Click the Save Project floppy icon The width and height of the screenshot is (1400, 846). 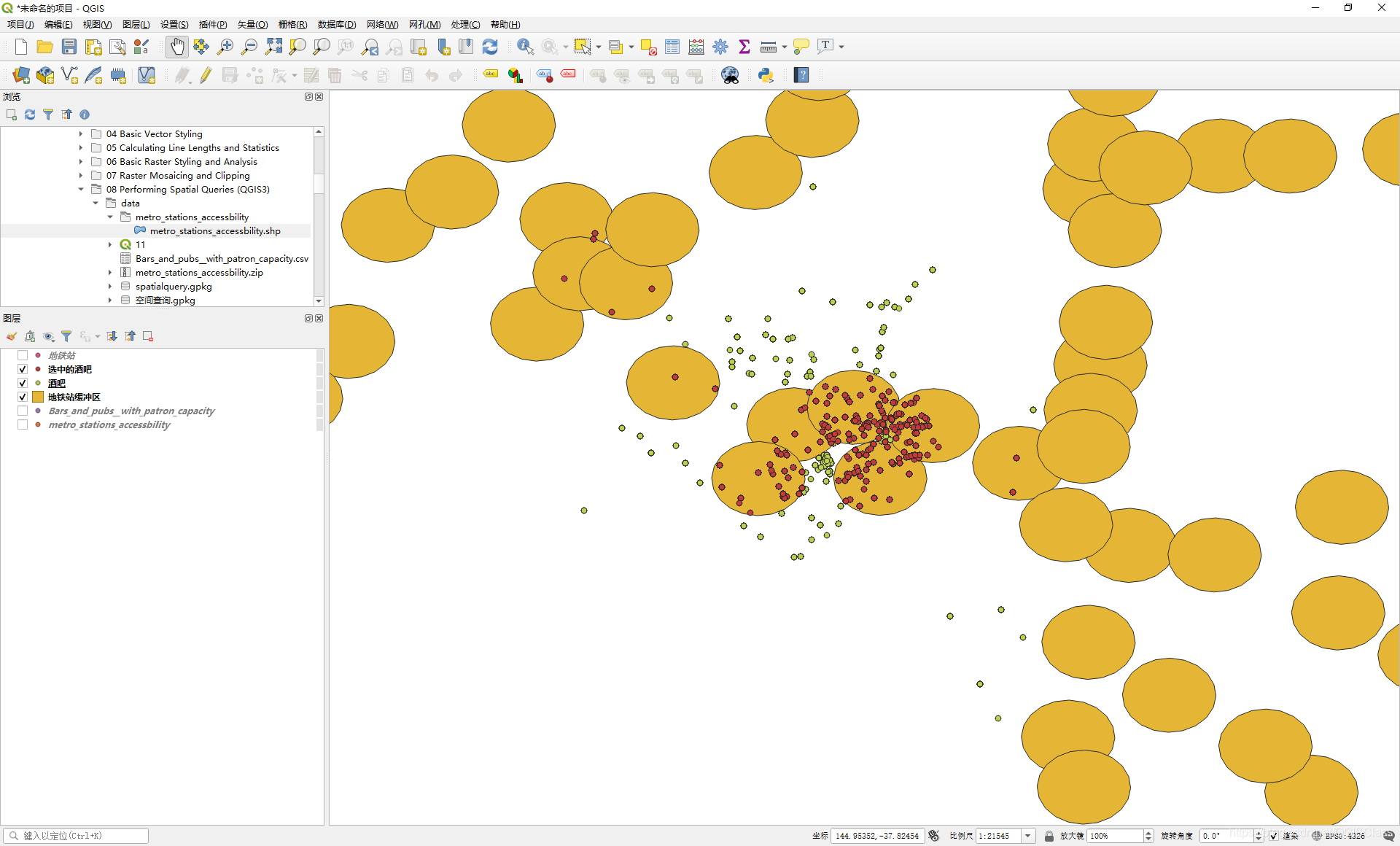coord(69,47)
